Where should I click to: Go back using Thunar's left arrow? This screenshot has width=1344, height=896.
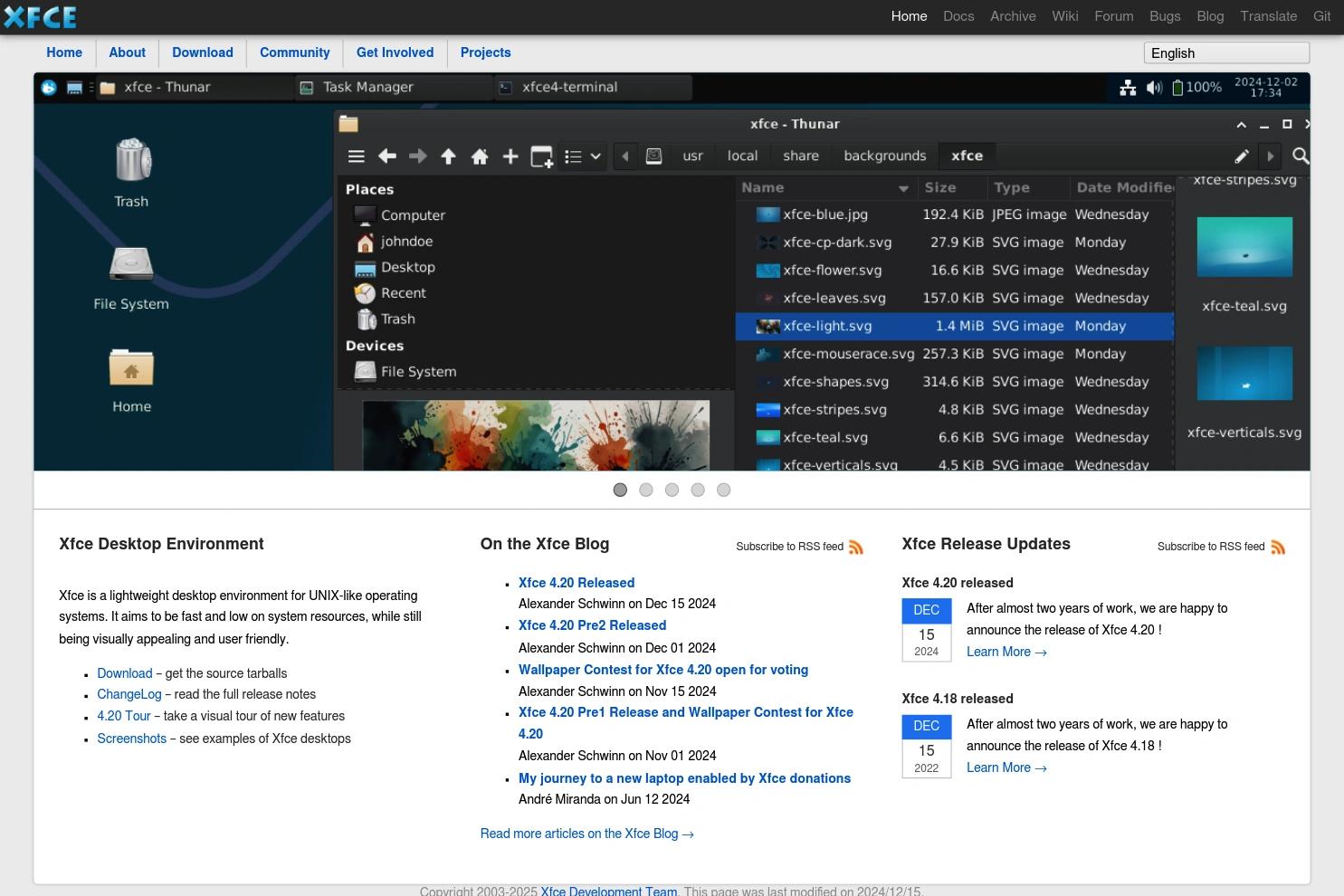387,157
